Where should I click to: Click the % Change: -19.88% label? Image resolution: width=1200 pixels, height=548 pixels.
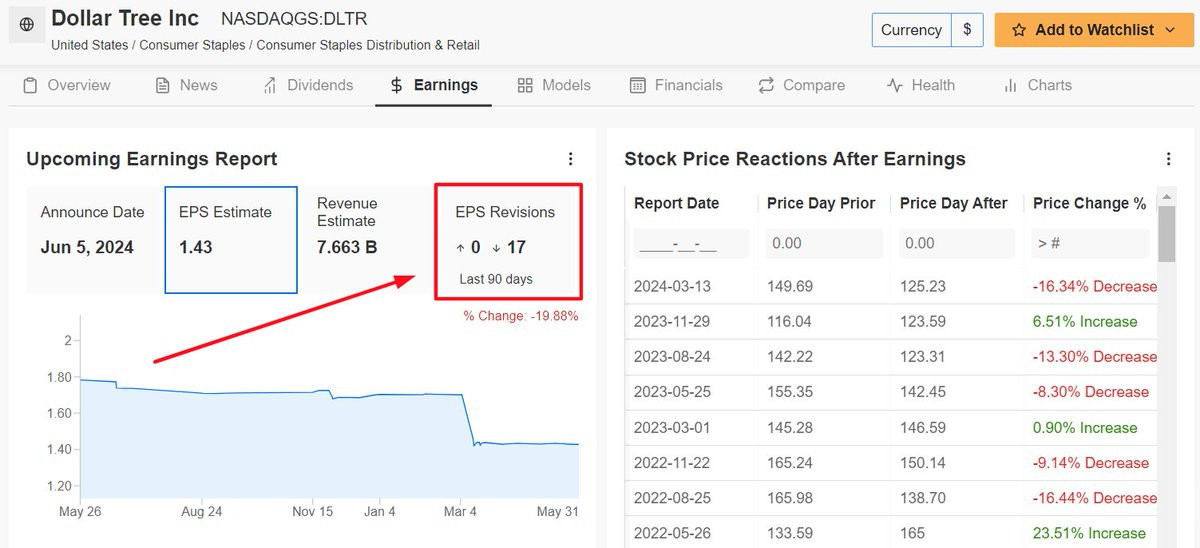click(520, 316)
